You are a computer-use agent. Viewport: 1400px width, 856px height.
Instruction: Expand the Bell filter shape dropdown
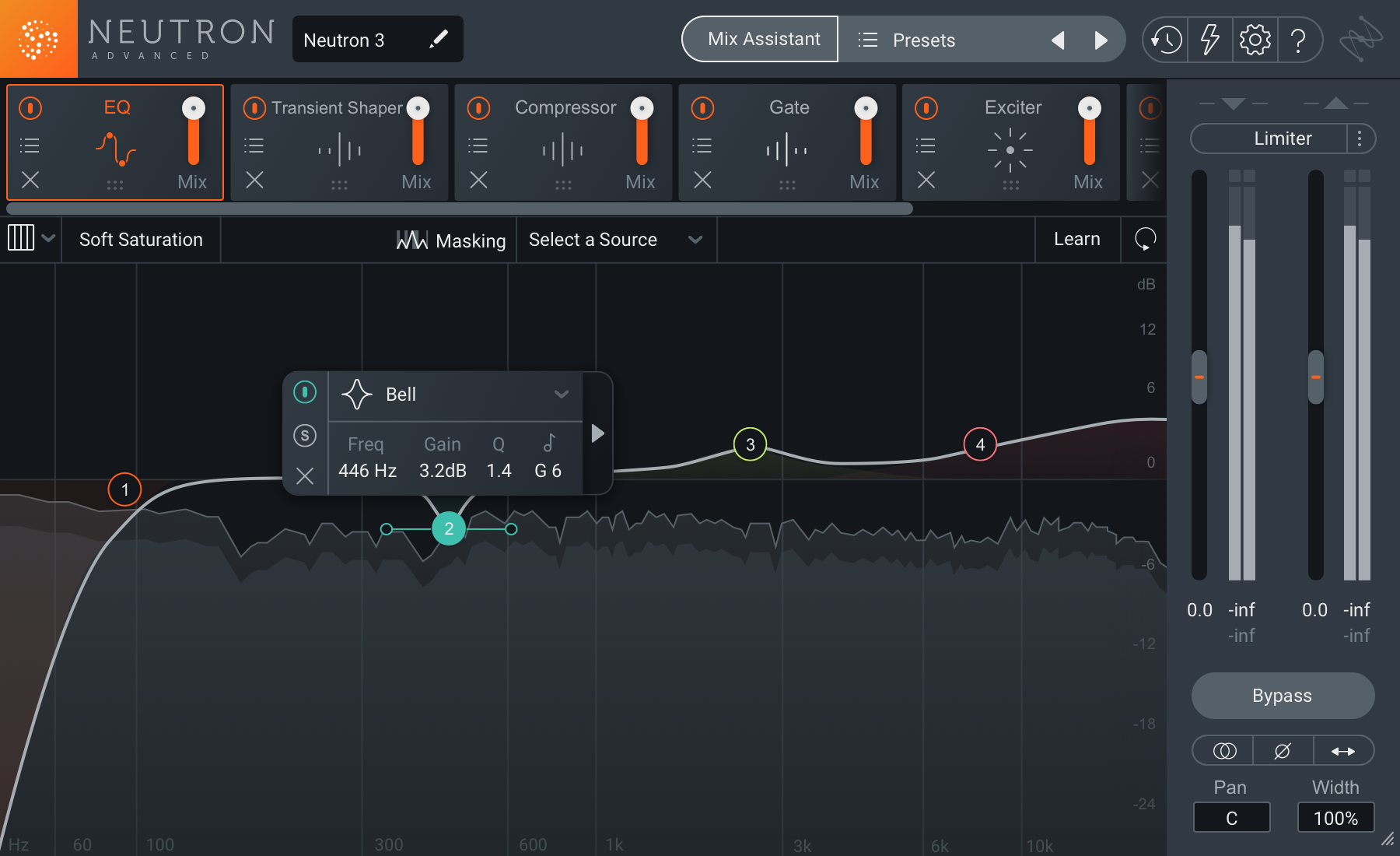[561, 395]
